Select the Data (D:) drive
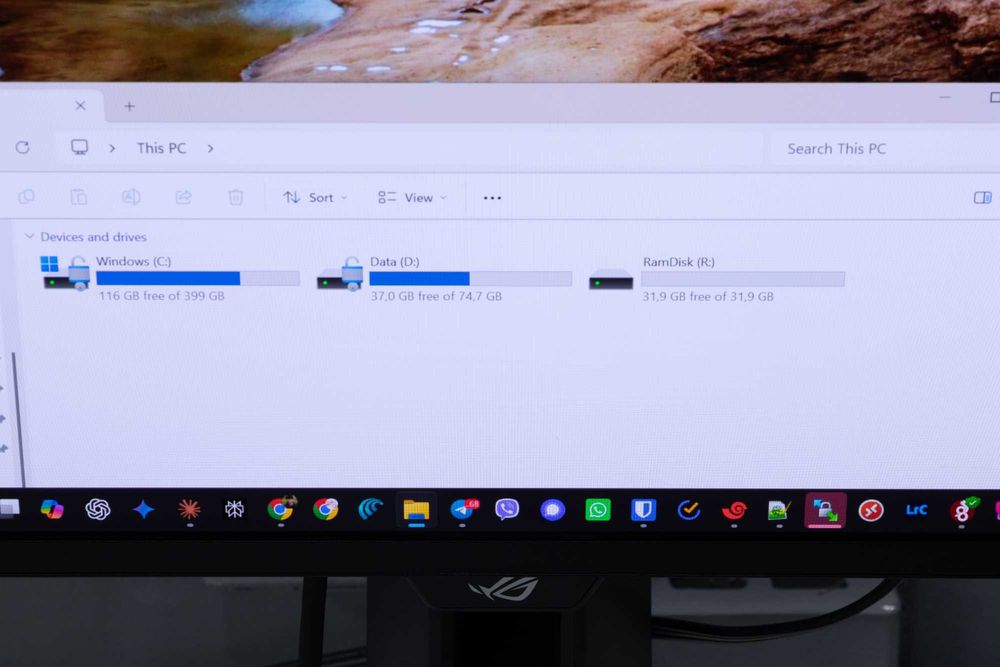This screenshot has height=667, width=1000. pyautogui.click(x=445, y=279)
